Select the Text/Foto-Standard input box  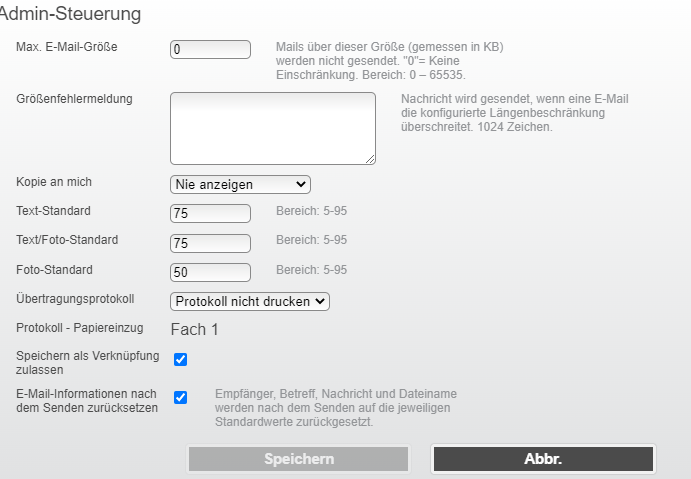tap(210, 243)
